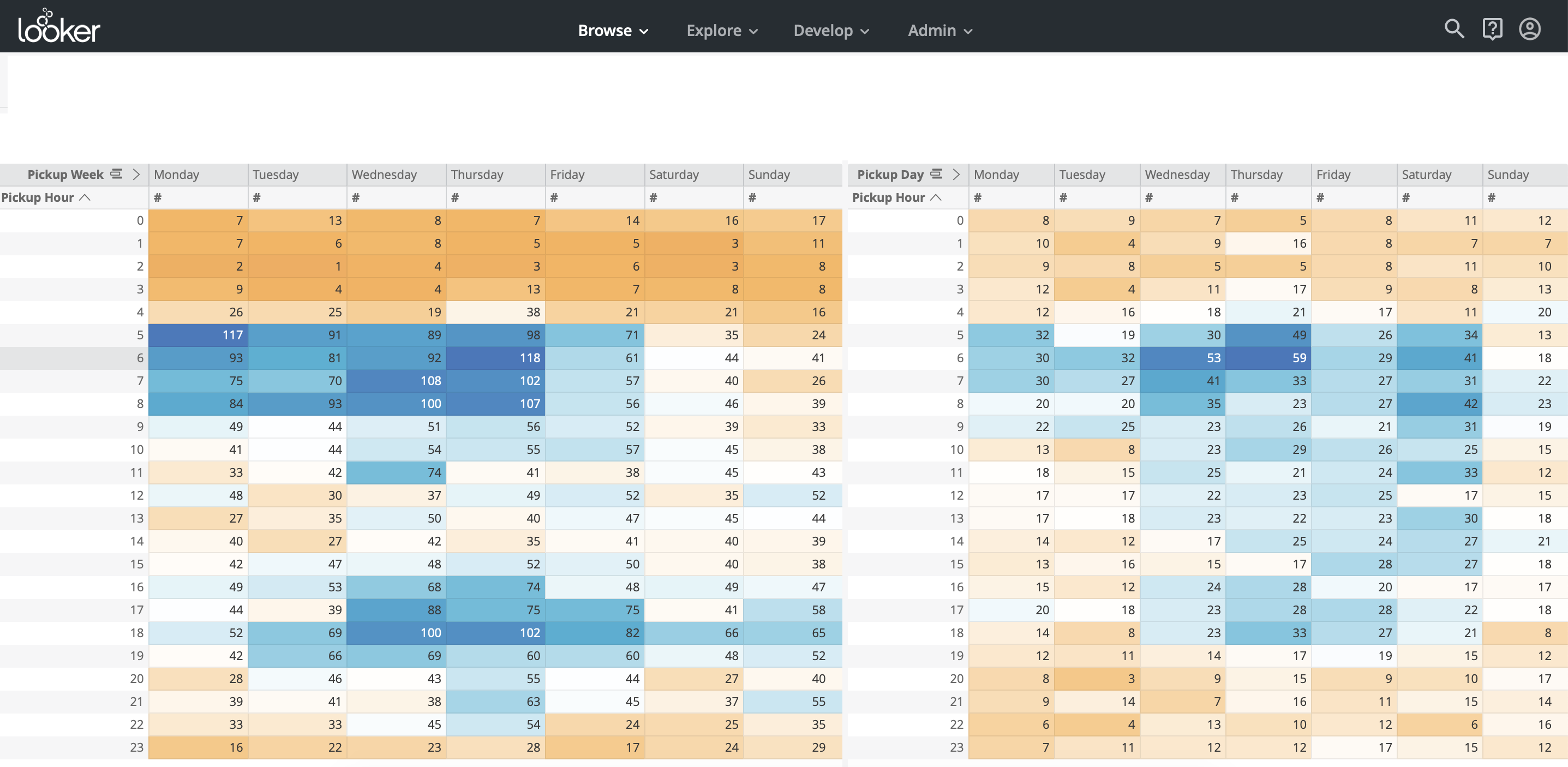Image resolution: width=1568 pixels, height=767 pixels.
Task: Expand the Explore dropdown menu
Action: (722, 31)
